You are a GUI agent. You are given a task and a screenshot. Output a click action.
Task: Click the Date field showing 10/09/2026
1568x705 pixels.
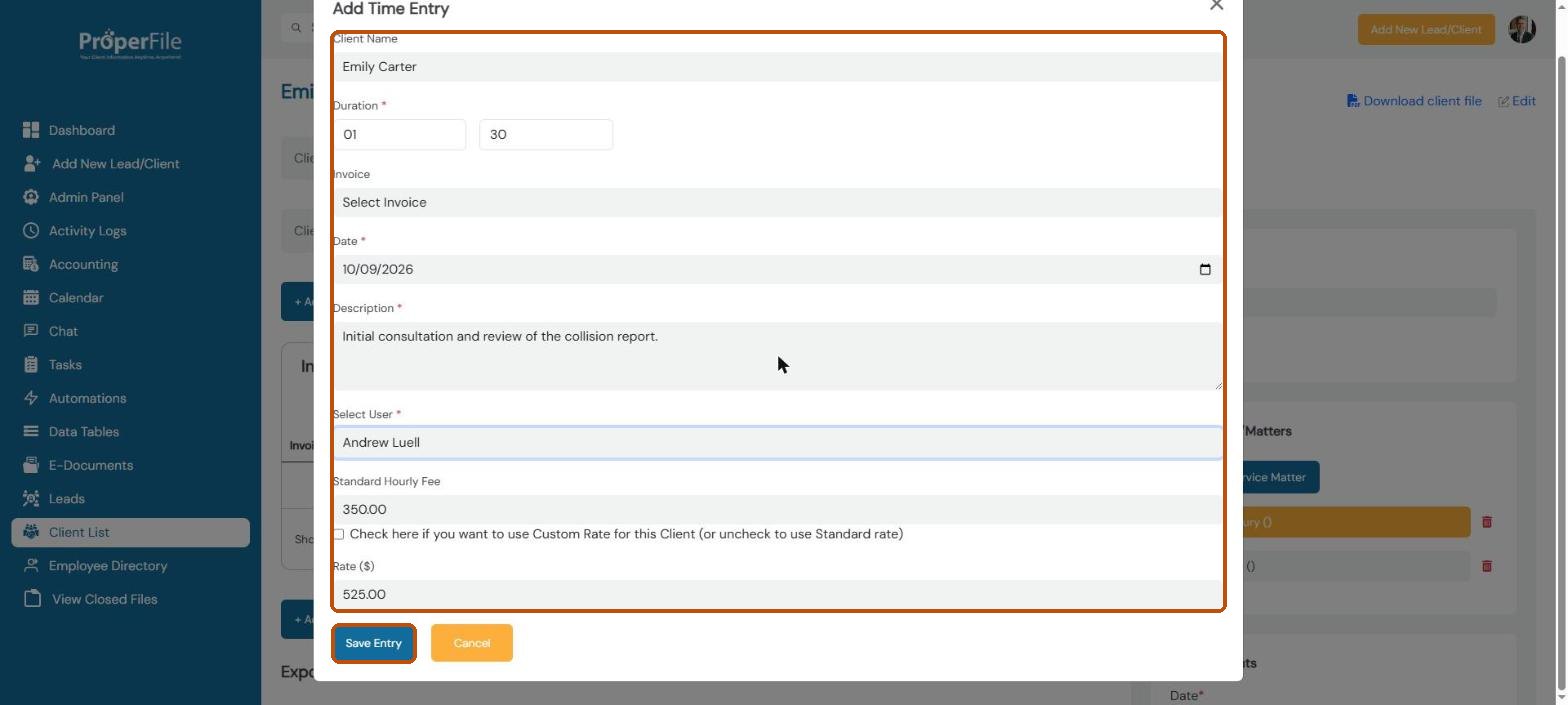pos(778,269)
